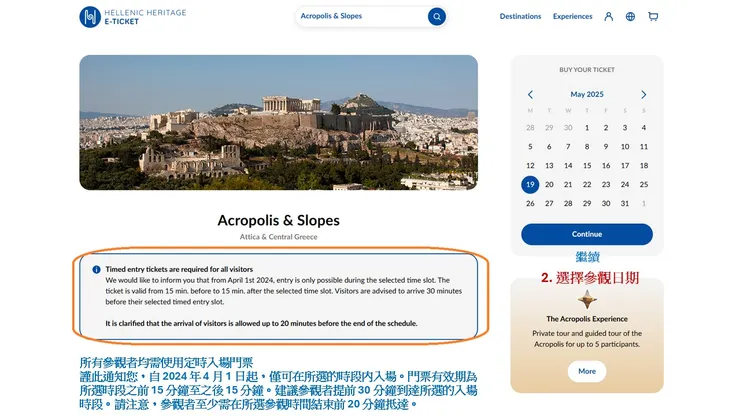Select May 17 in the calendar
Image resolution: width=740 pixels, height=416 pixels.
click(x=625, y=166)
